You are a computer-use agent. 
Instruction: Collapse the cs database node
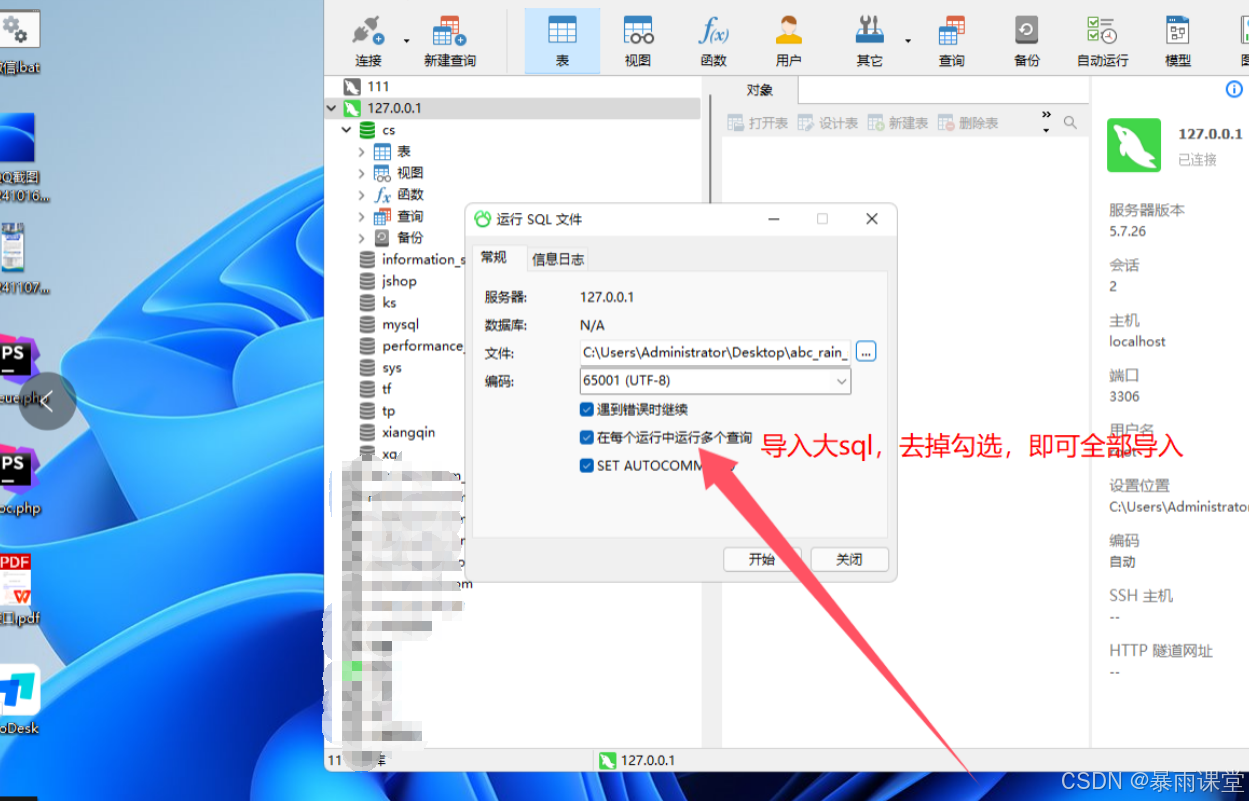[x=347, y=130]
